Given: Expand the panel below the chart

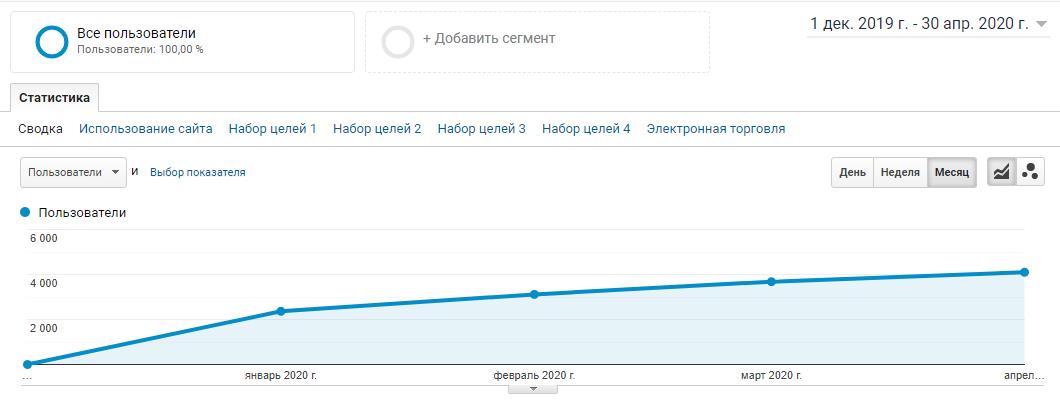Looking at the screenshot, I should 532,389.
